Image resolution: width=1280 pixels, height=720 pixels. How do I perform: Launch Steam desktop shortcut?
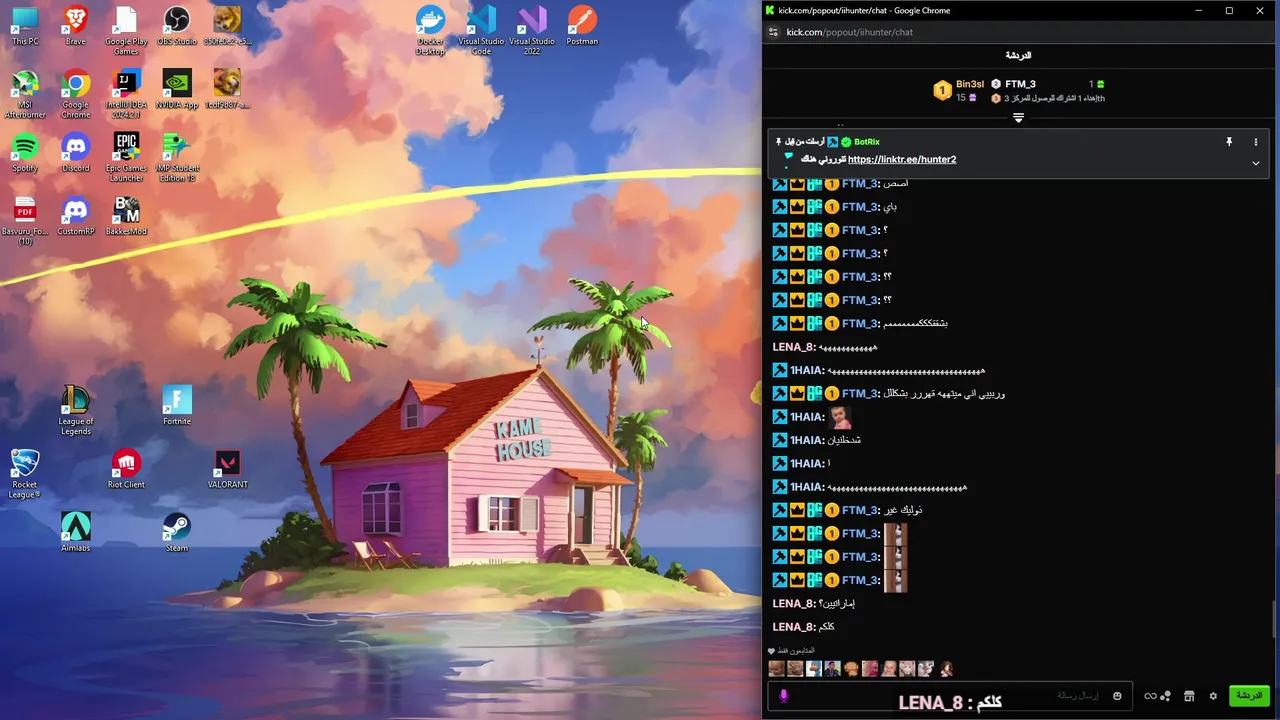(177, 532)
